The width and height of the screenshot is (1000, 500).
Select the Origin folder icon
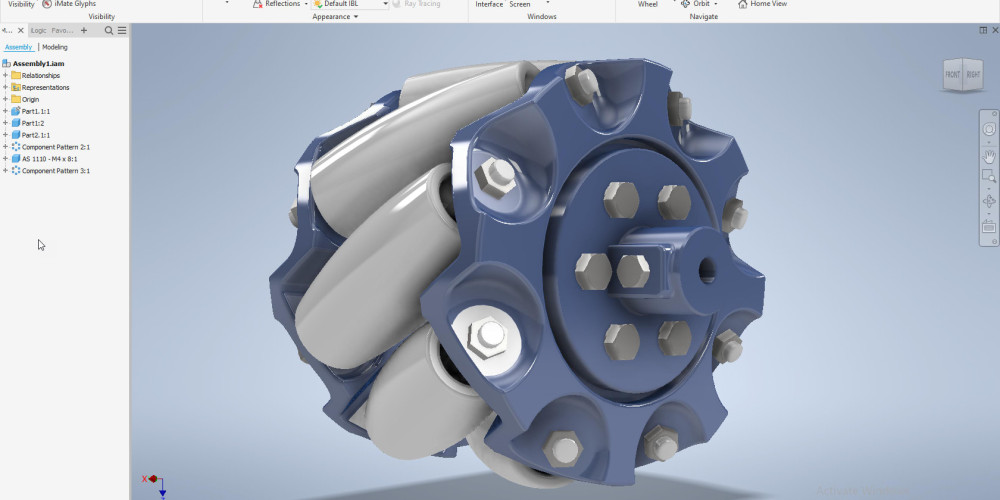[x=16, y=99]
